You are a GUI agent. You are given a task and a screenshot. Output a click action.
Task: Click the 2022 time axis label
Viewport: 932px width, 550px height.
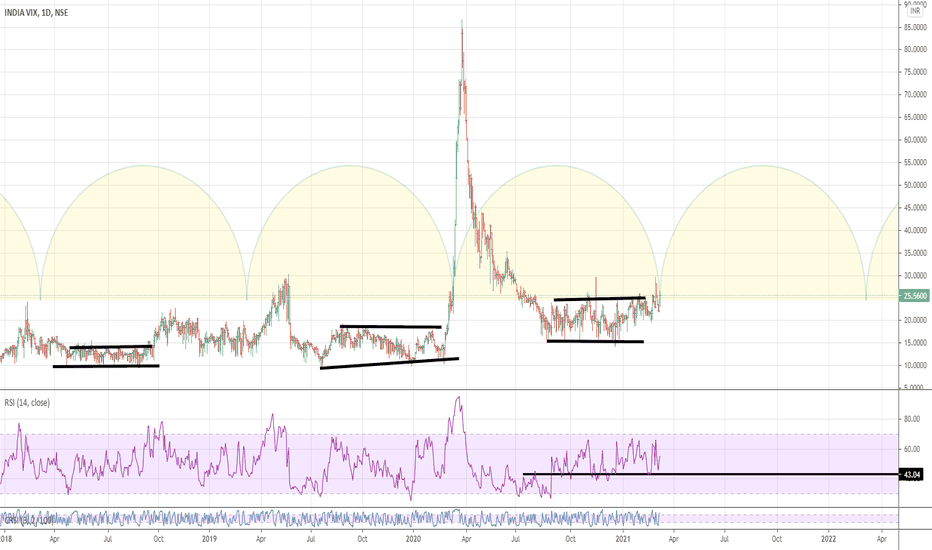[x=828, y=539]
